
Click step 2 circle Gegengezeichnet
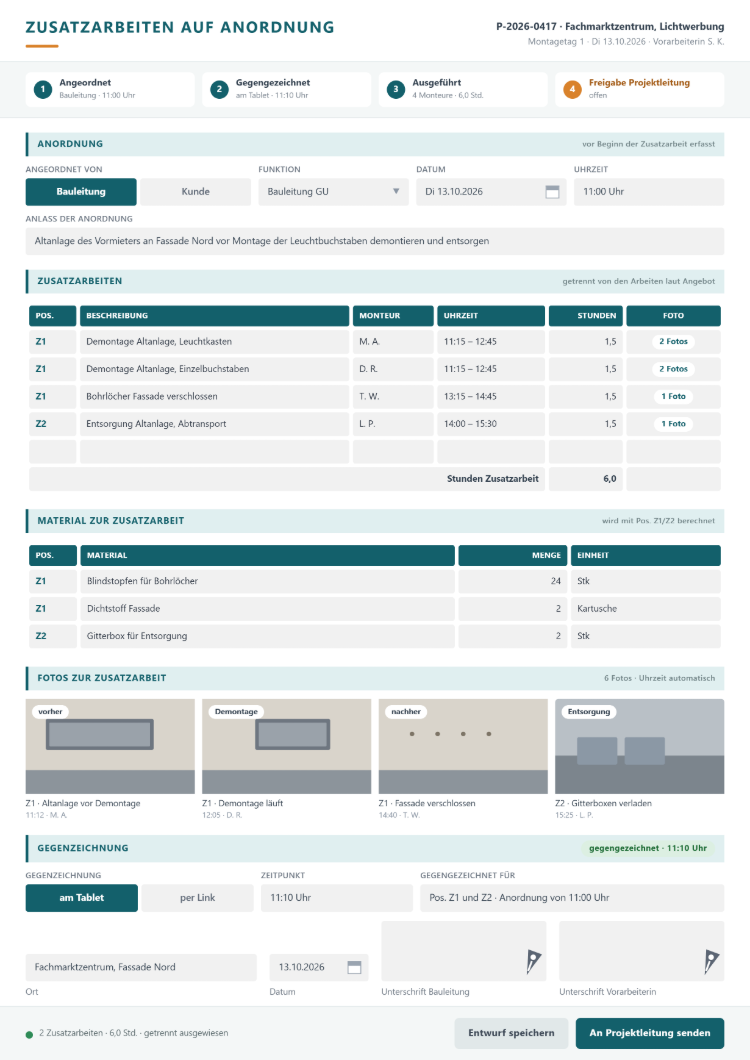(x=219, y=89)
